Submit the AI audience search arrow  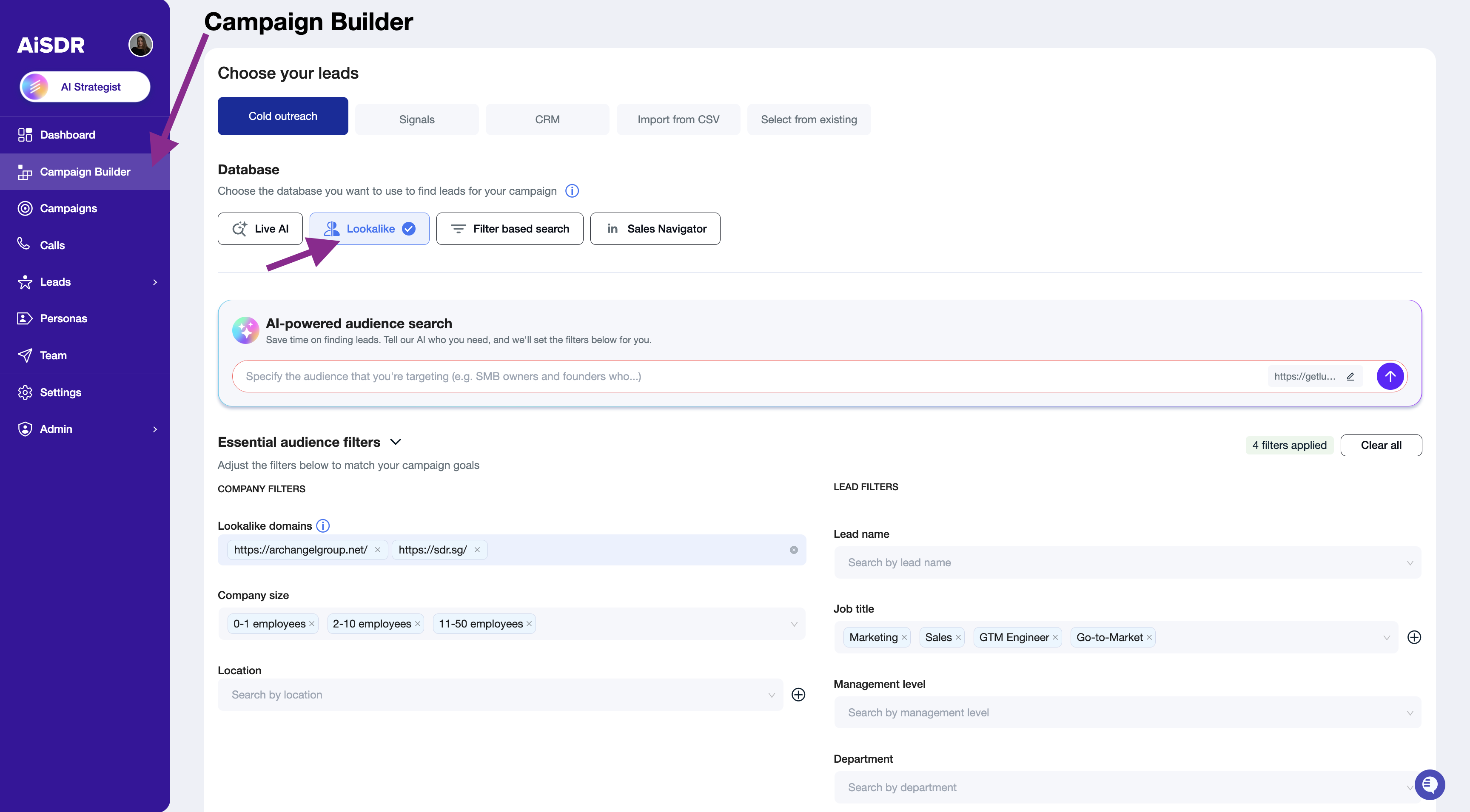coord(1390,376)
